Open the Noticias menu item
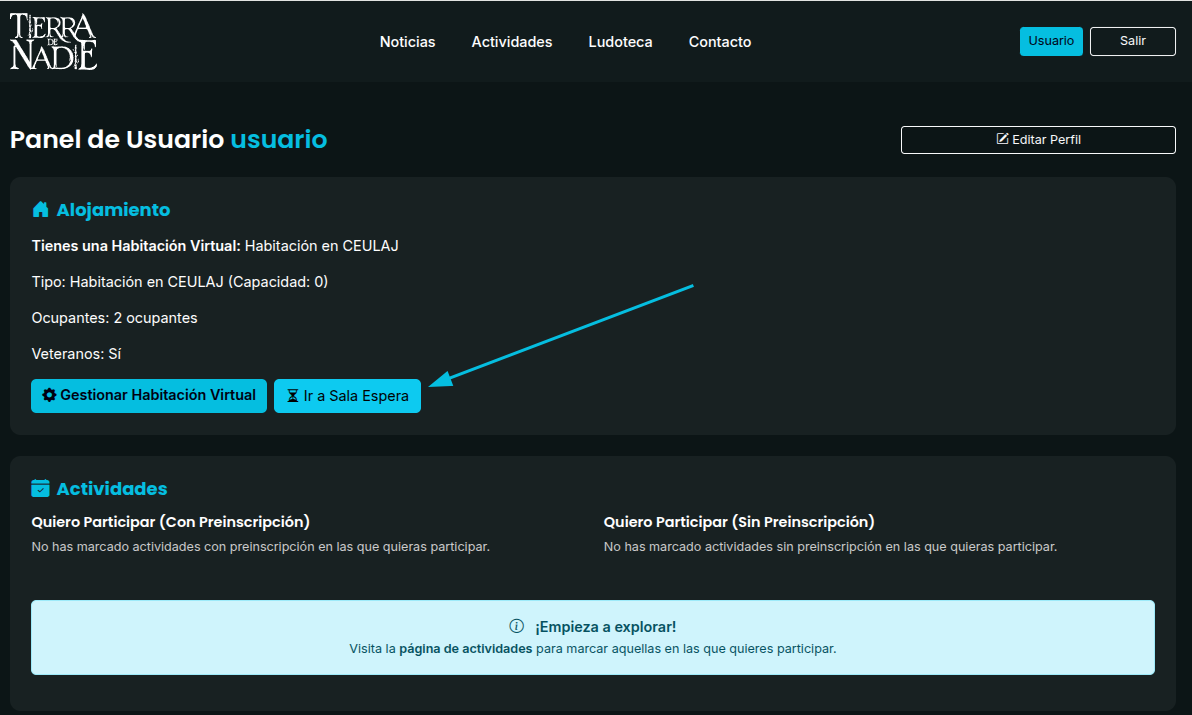 [407, 42]
